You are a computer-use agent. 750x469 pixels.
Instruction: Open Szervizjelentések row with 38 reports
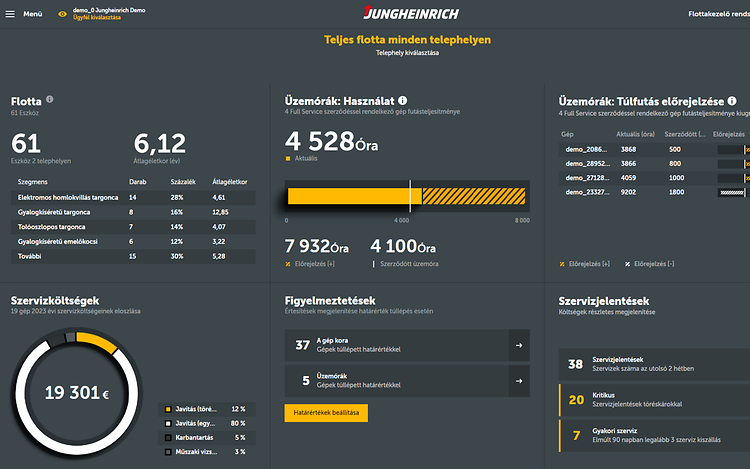tap(654, 365)
